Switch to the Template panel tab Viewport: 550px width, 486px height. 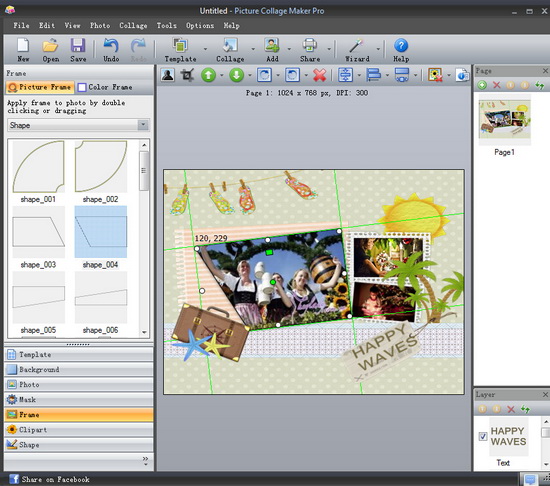[79, 355]
